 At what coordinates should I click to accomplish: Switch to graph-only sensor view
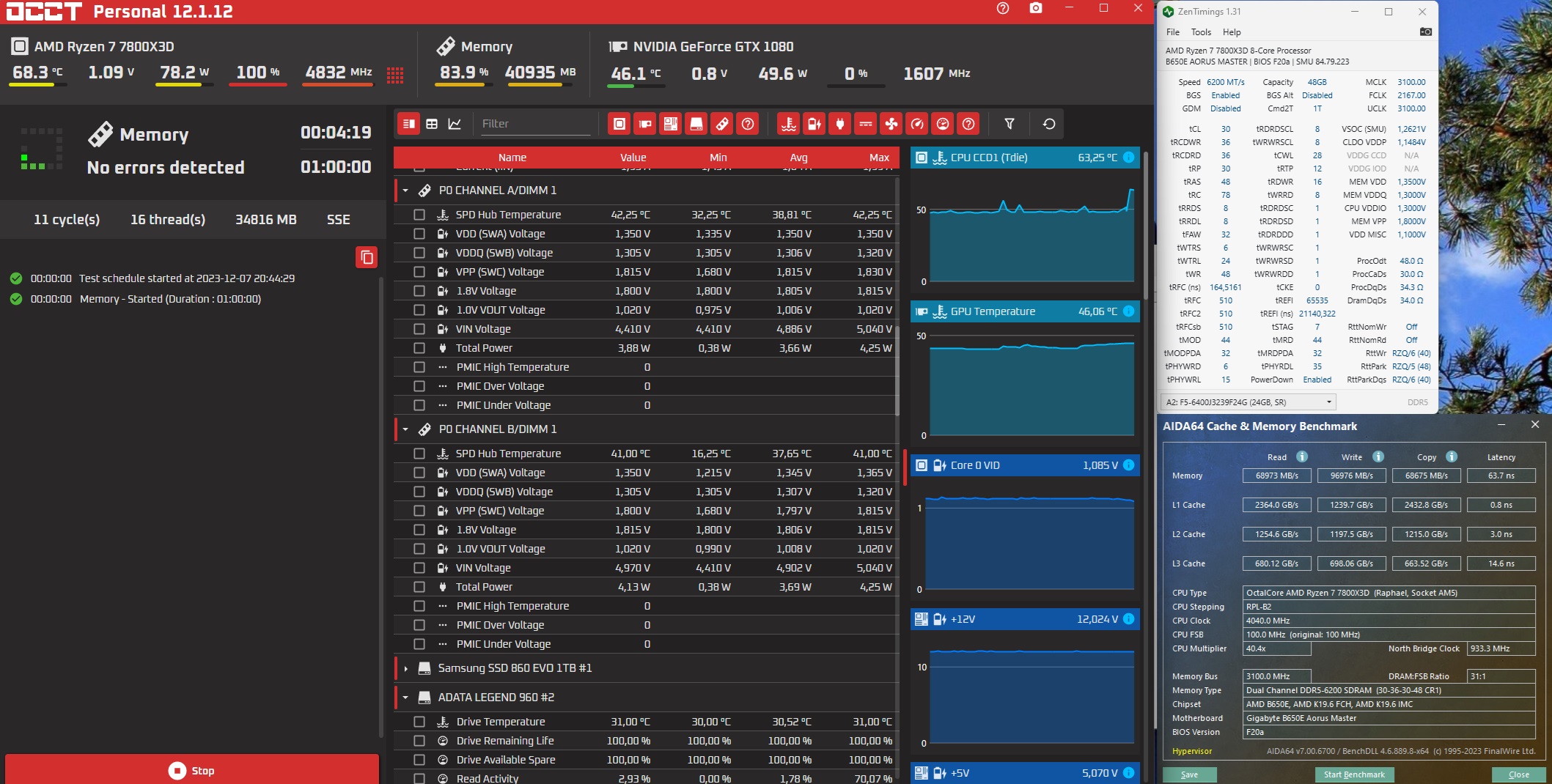pyautogui.click(x=455, y=124)
